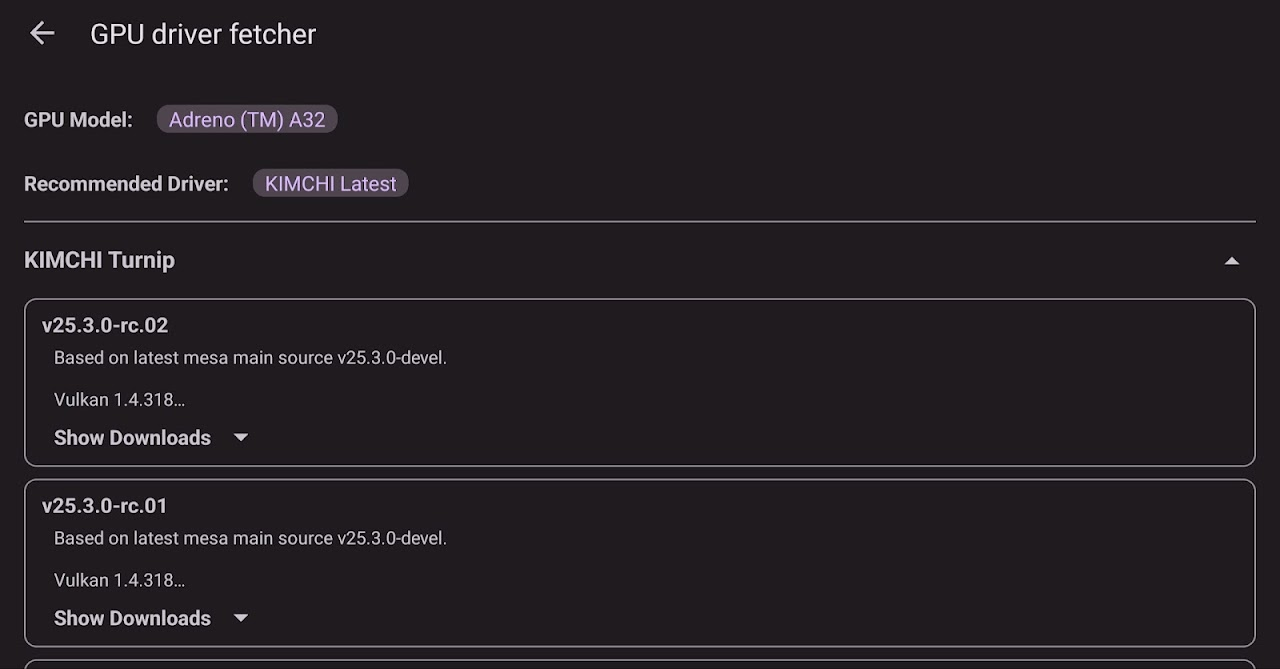Go back using the arrow icon

coord(42,33)
